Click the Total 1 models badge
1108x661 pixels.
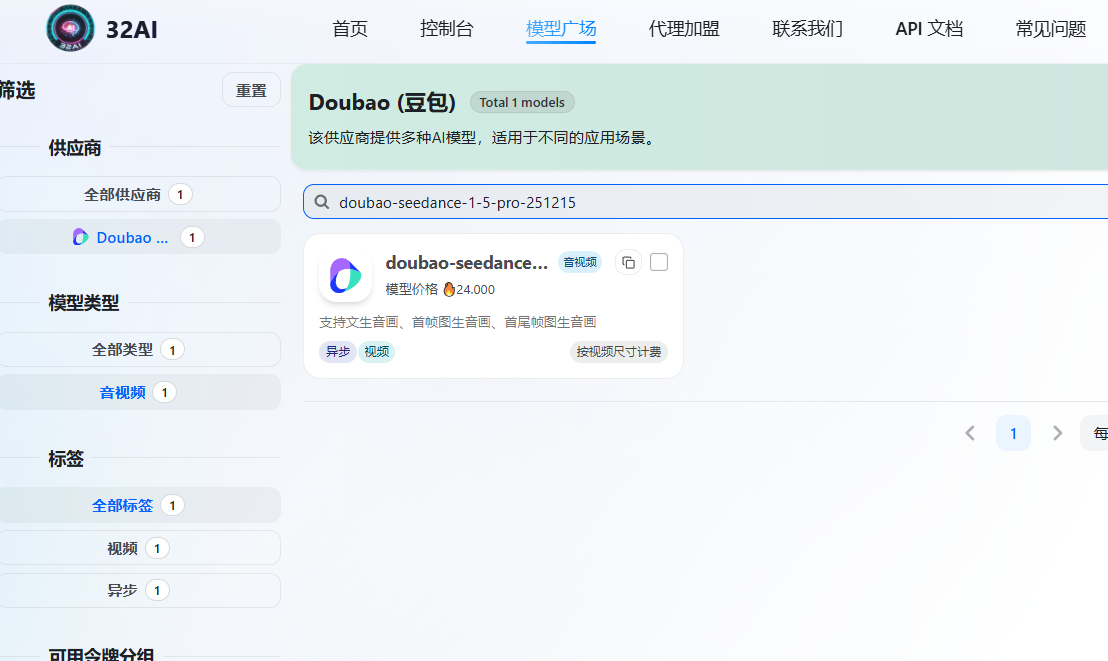tap(522, 103)
